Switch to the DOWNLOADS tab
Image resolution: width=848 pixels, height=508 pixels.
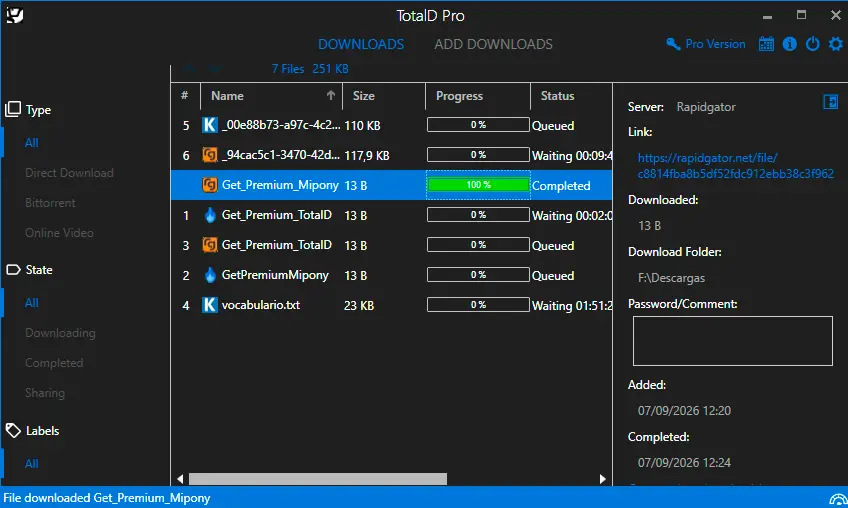(361, 44)
